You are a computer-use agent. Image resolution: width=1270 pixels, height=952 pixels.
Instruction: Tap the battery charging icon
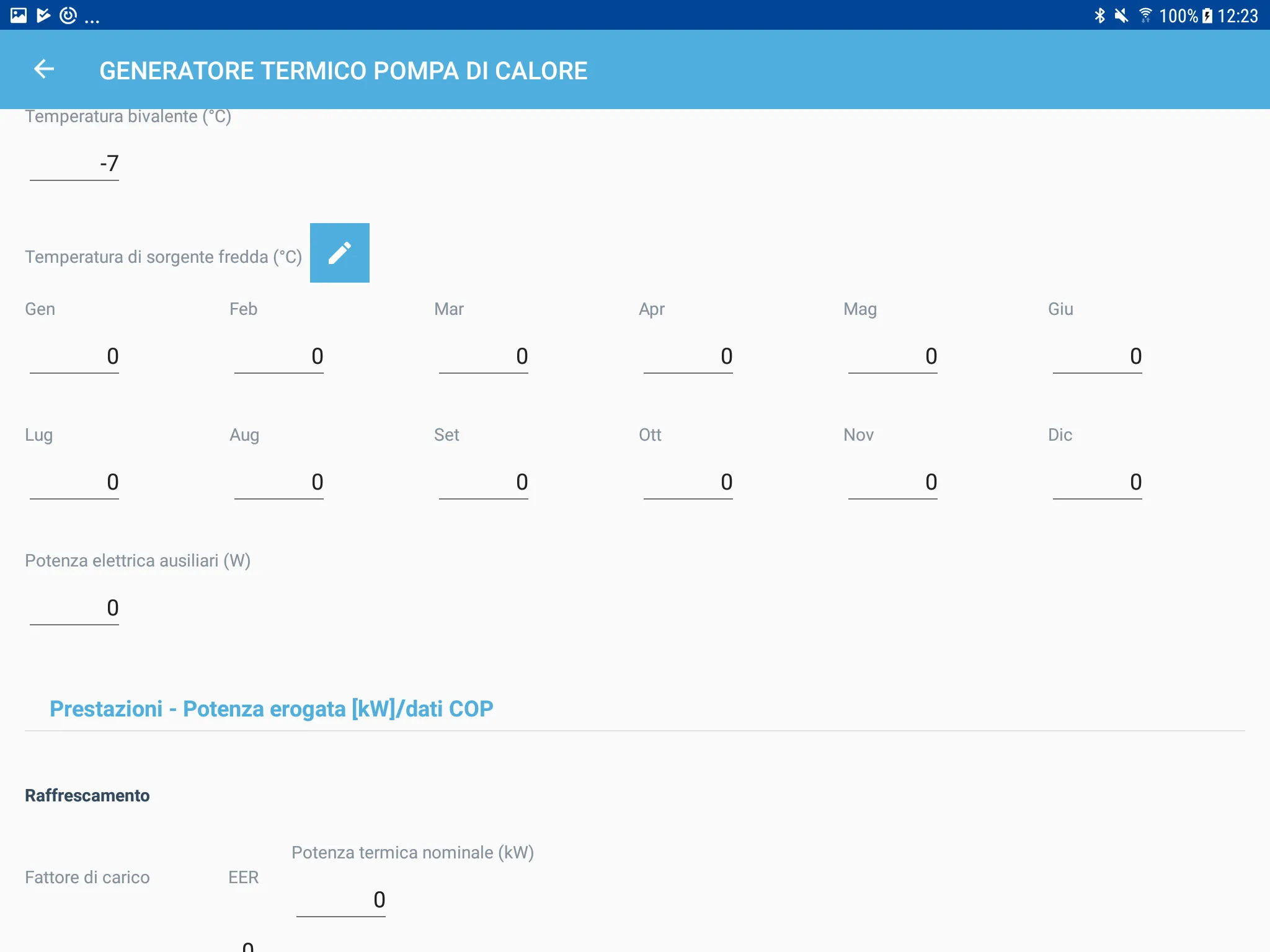[x=1207, y=15]
